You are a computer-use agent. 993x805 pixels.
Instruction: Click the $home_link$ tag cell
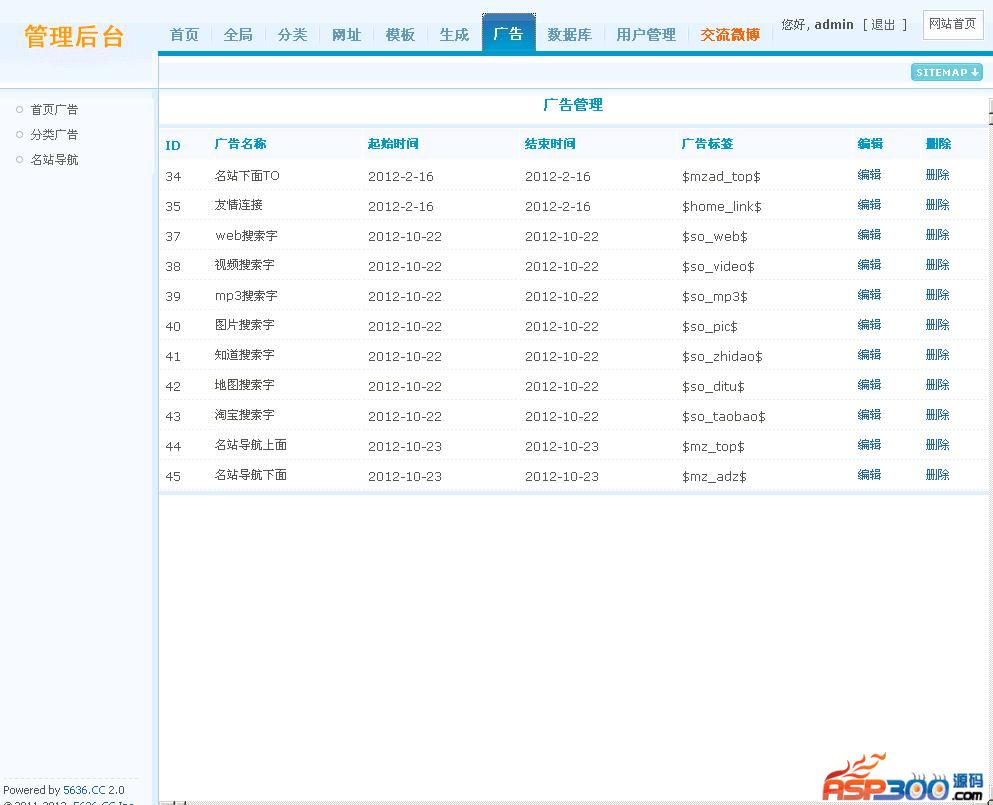pos(721,206)
